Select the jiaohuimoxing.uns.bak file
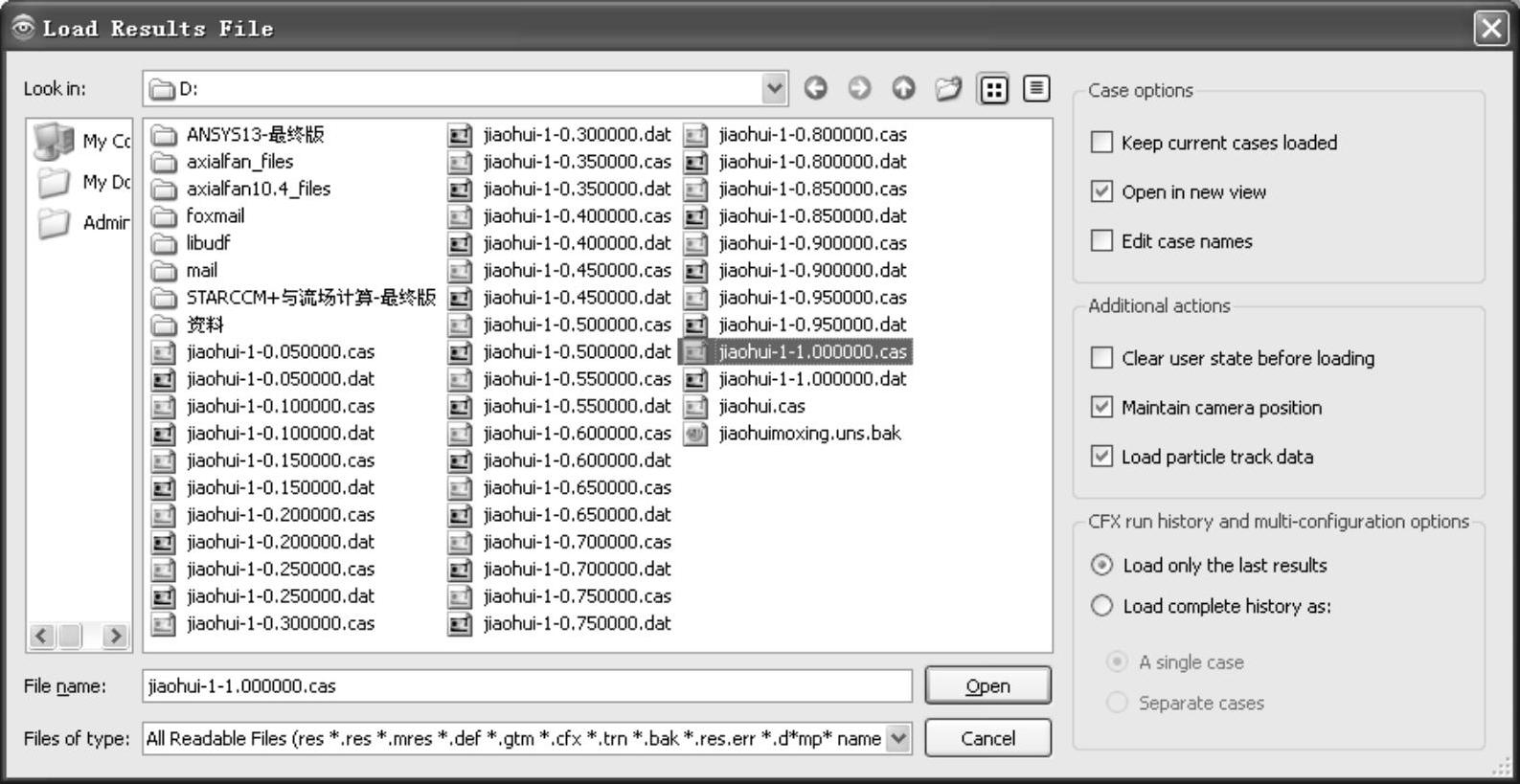Screen dimensions: 1520x784 tap(808, 434)
